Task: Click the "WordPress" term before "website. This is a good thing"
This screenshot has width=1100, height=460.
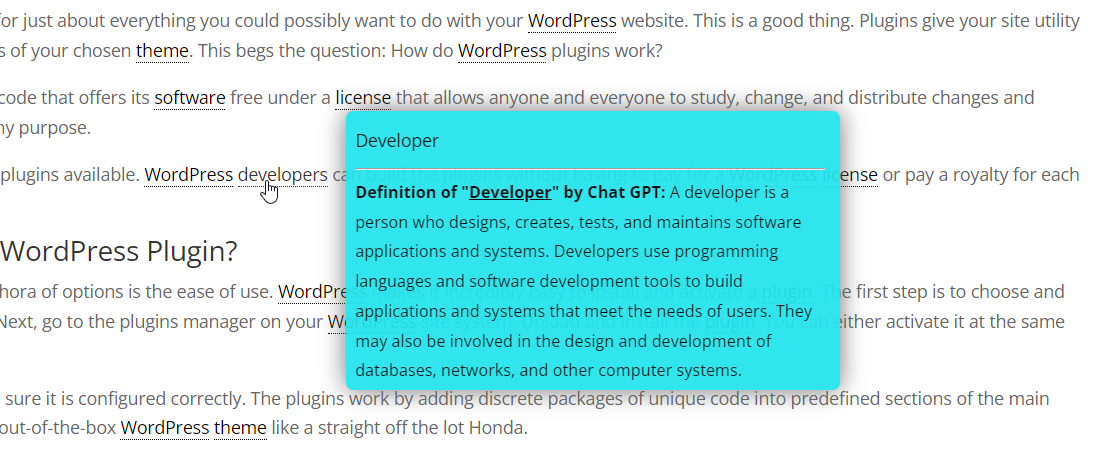Action: [x=572, y=21]
